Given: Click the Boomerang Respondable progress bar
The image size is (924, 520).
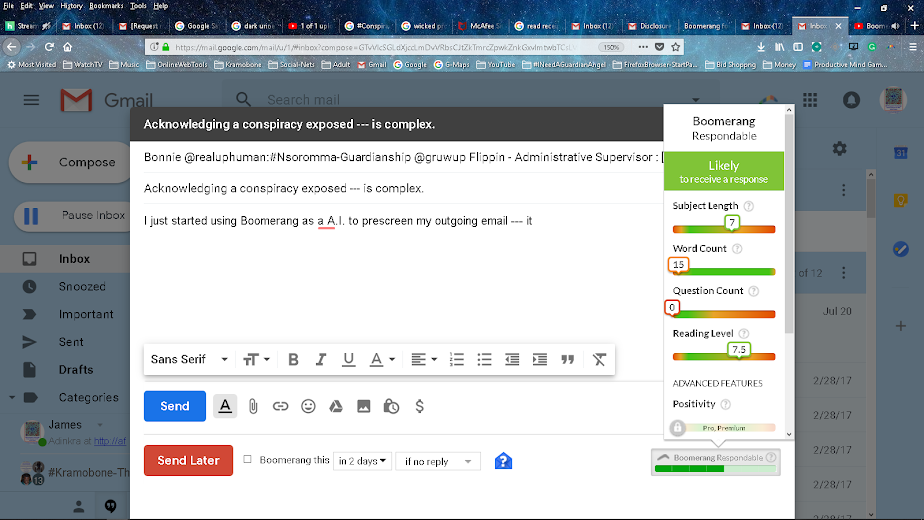Looking at the screenshot, I should (x=715, y=469).
